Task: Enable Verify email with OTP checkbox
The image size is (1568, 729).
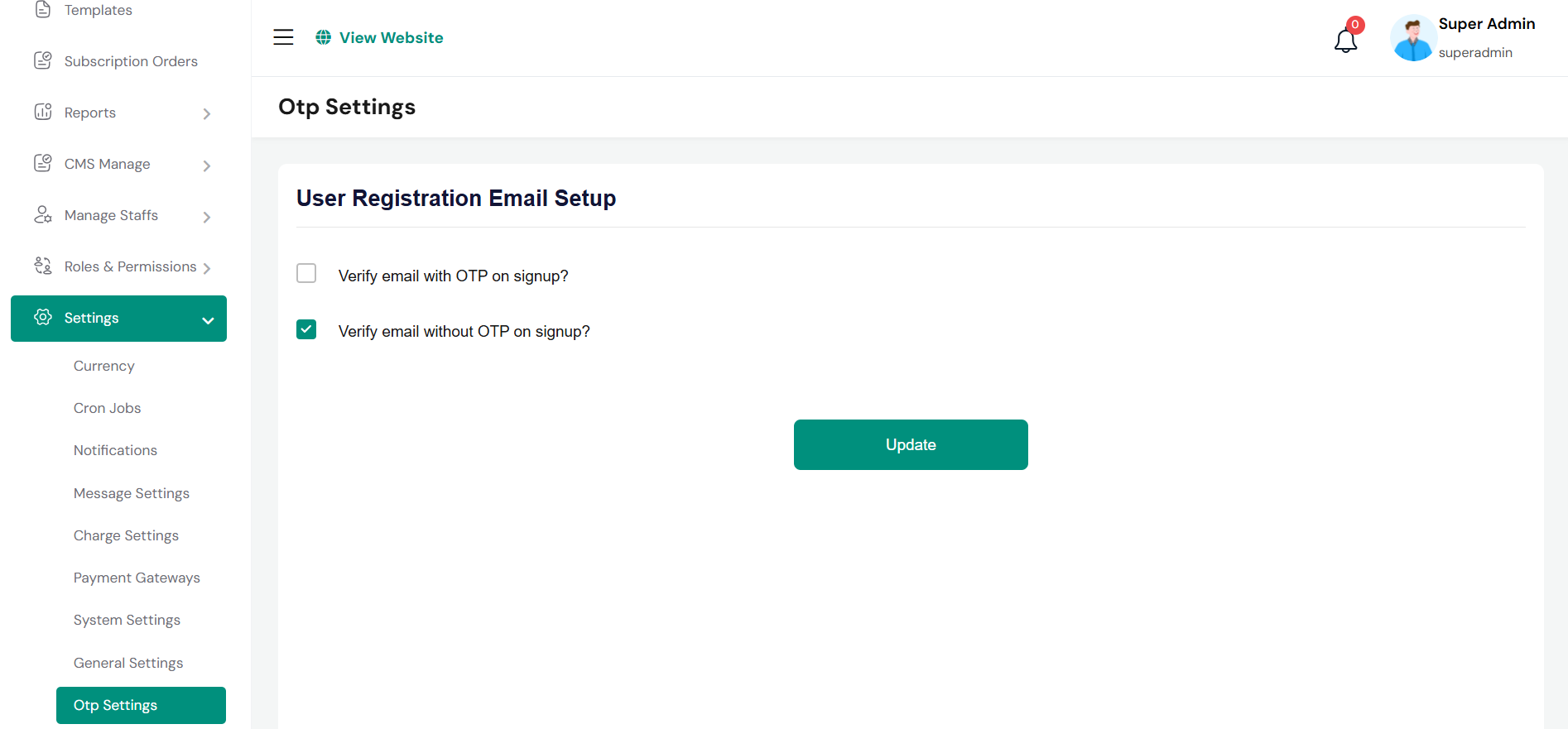Action: pos(306,273)
